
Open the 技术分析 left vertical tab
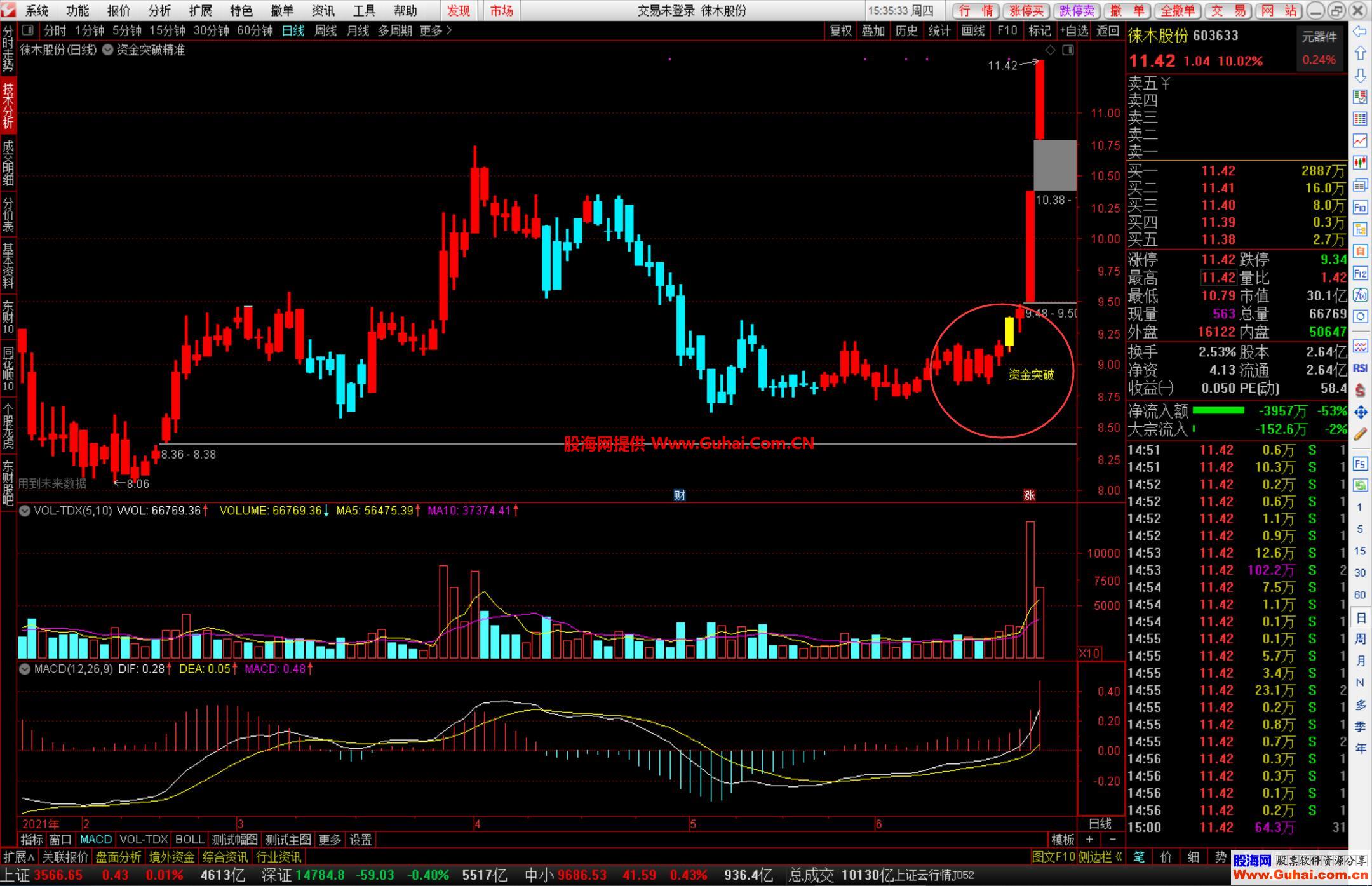tap(8, 106)
